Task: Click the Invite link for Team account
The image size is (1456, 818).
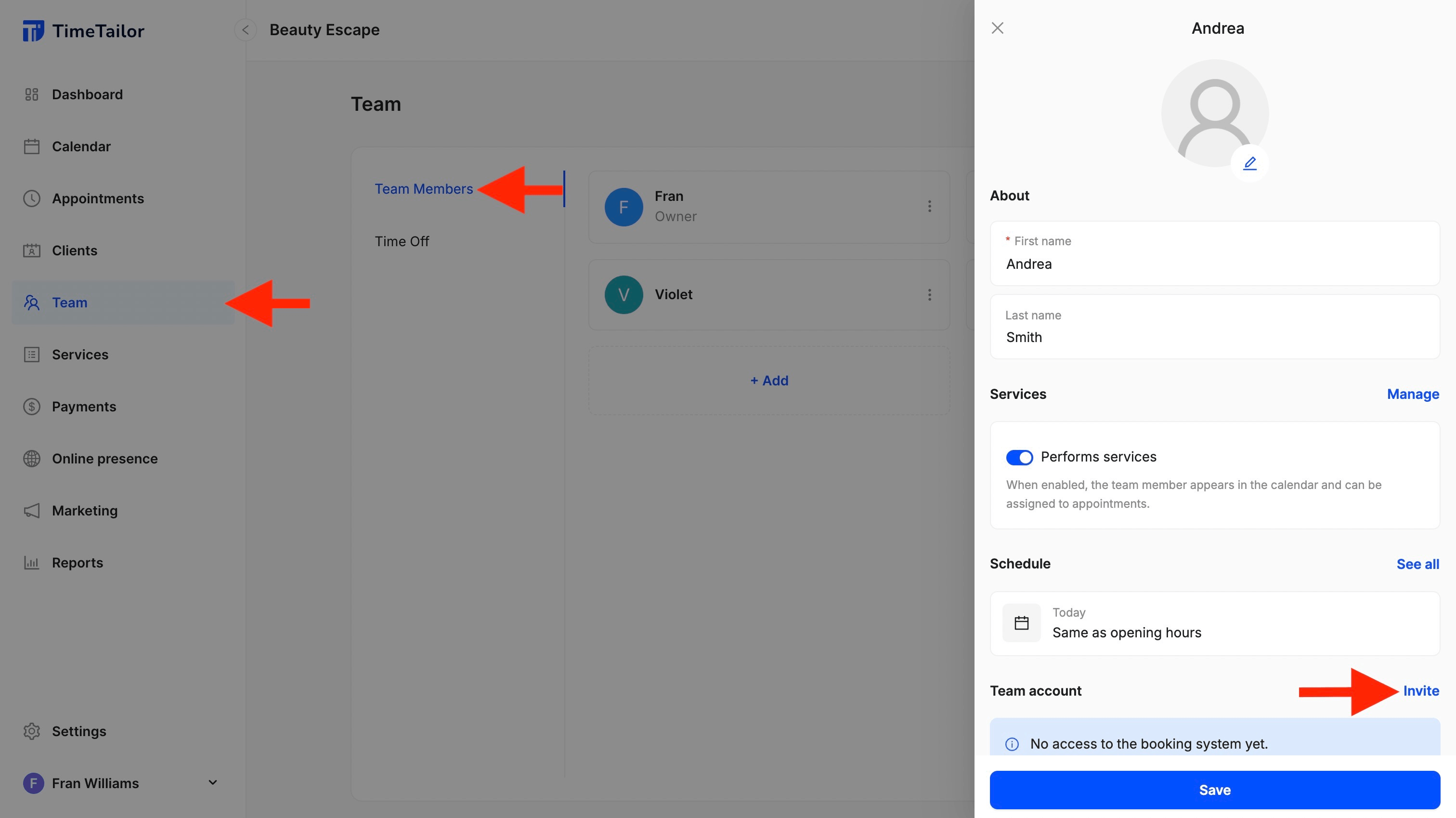Action: tap(1421, 691)
